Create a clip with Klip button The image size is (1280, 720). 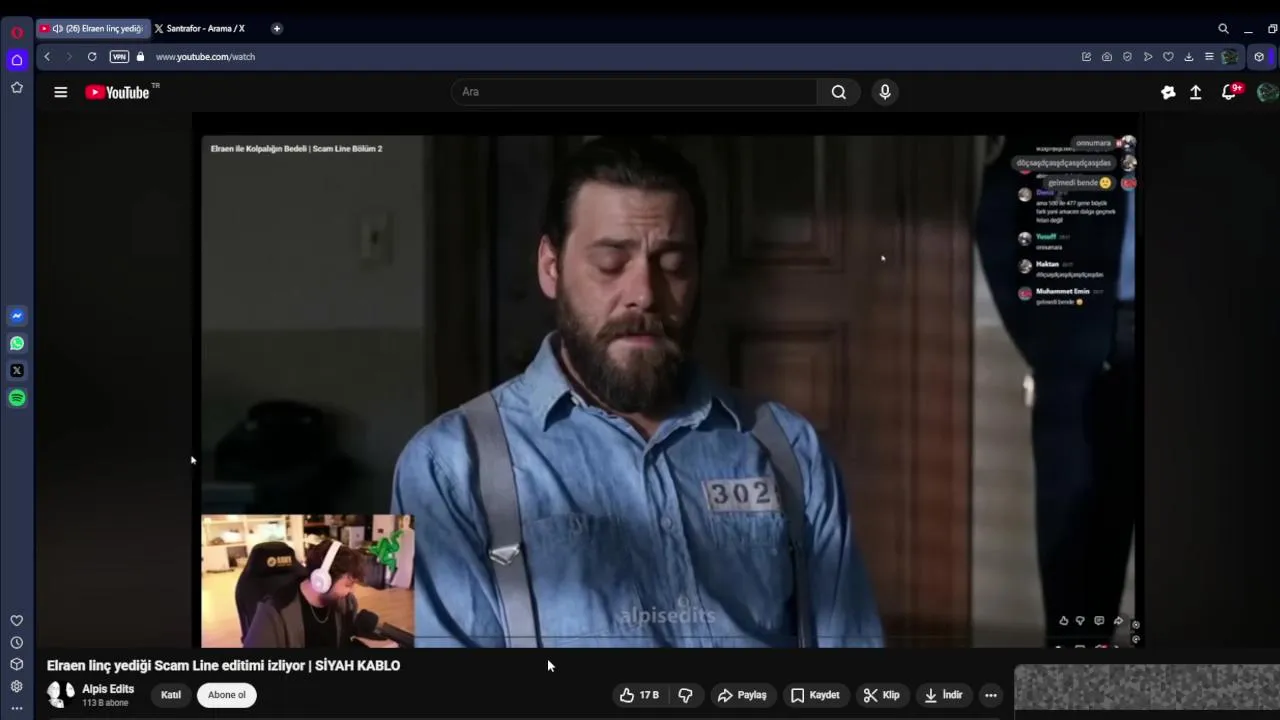click(x=882, y=695)
